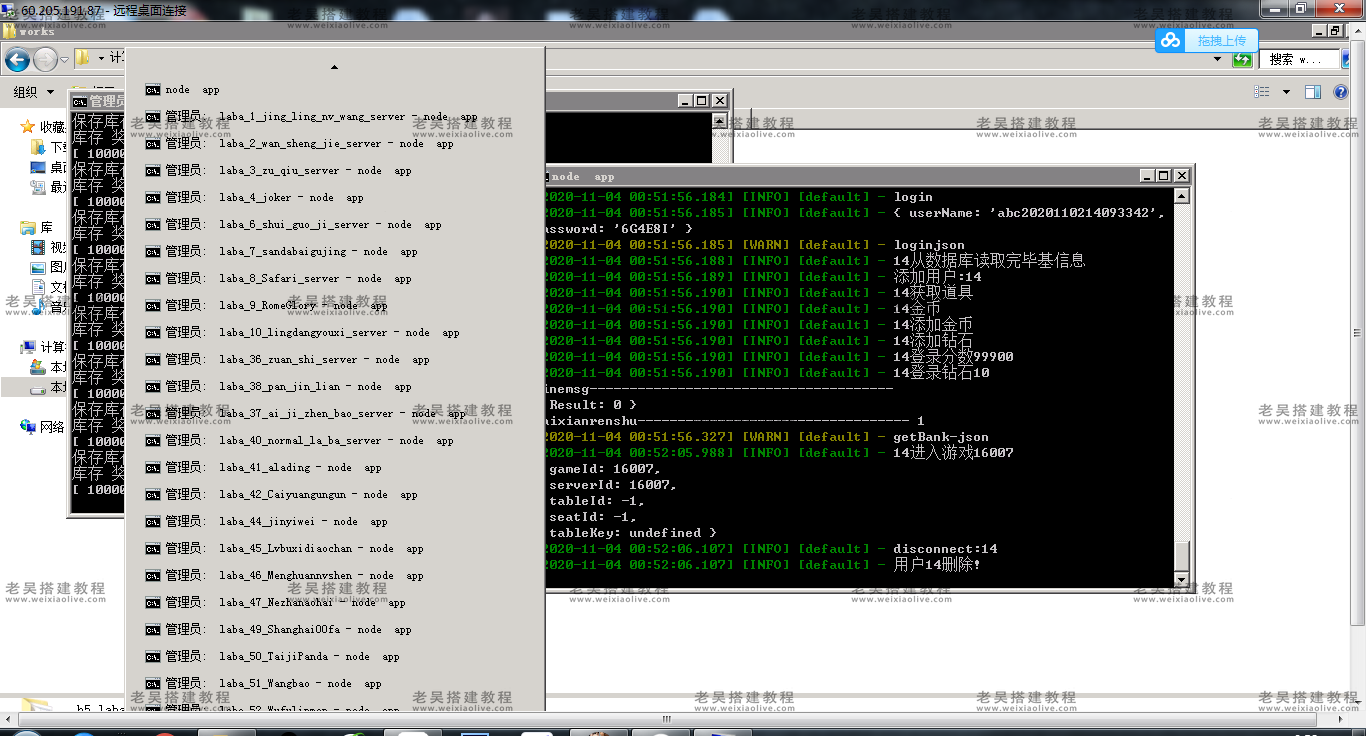Click node app console's scrollbar down arrow
The image size is (1366, 736).
1181,580
